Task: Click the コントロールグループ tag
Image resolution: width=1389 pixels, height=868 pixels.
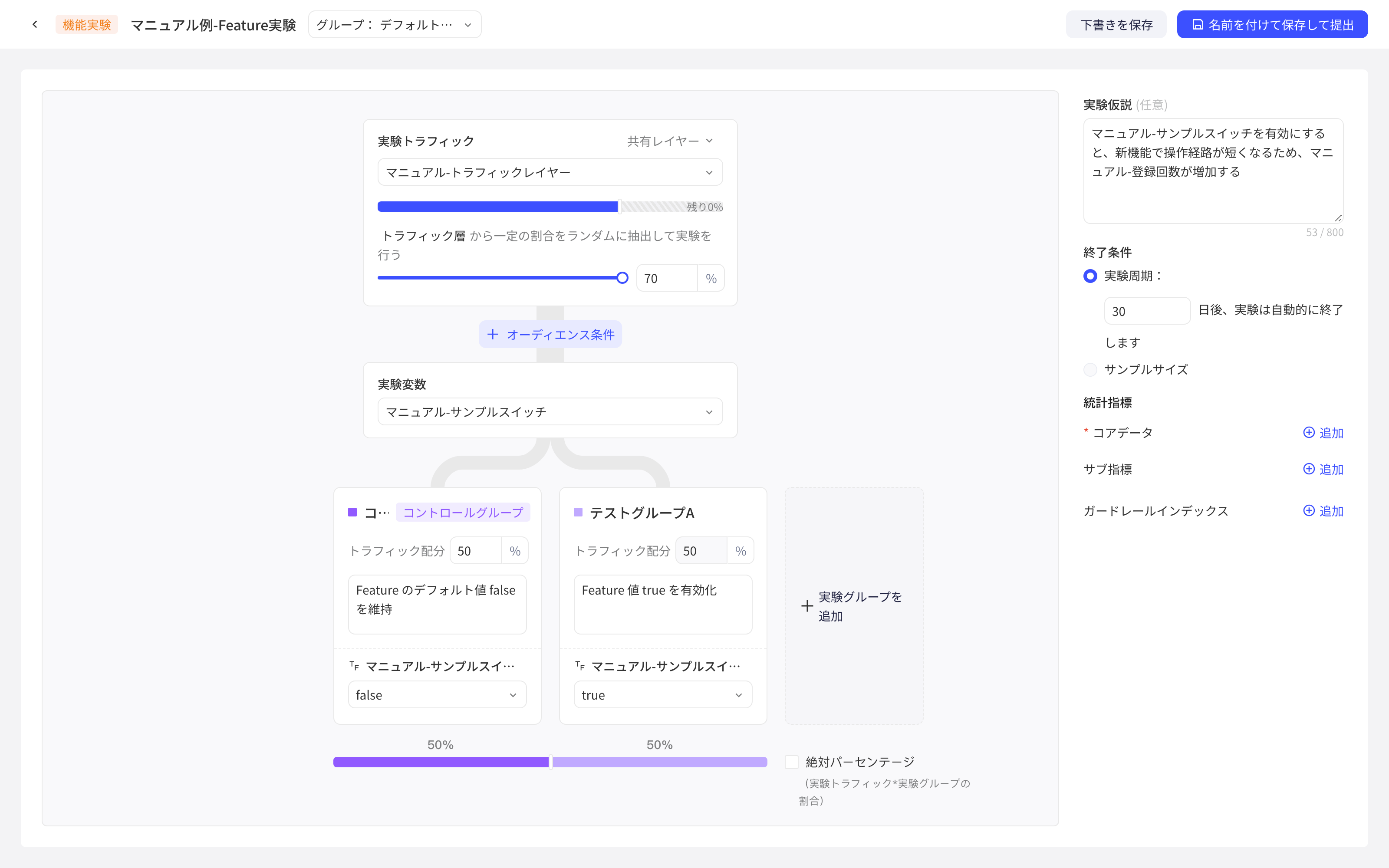Action: [x=463, y=512]
